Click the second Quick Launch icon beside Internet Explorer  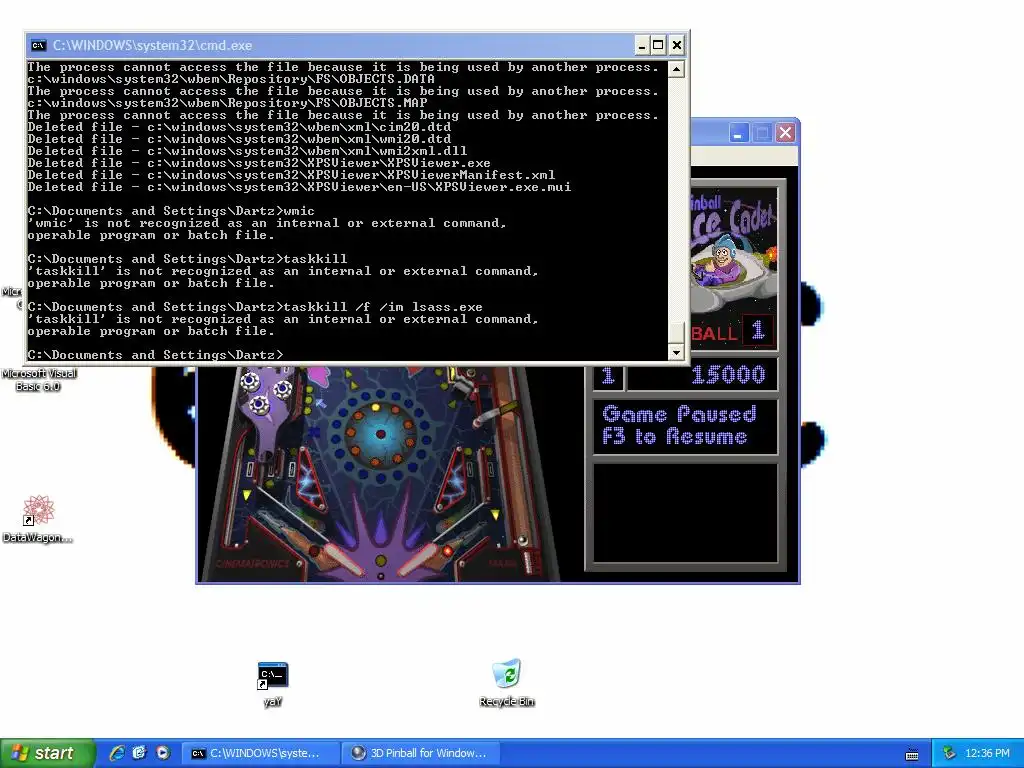[139, 753]
